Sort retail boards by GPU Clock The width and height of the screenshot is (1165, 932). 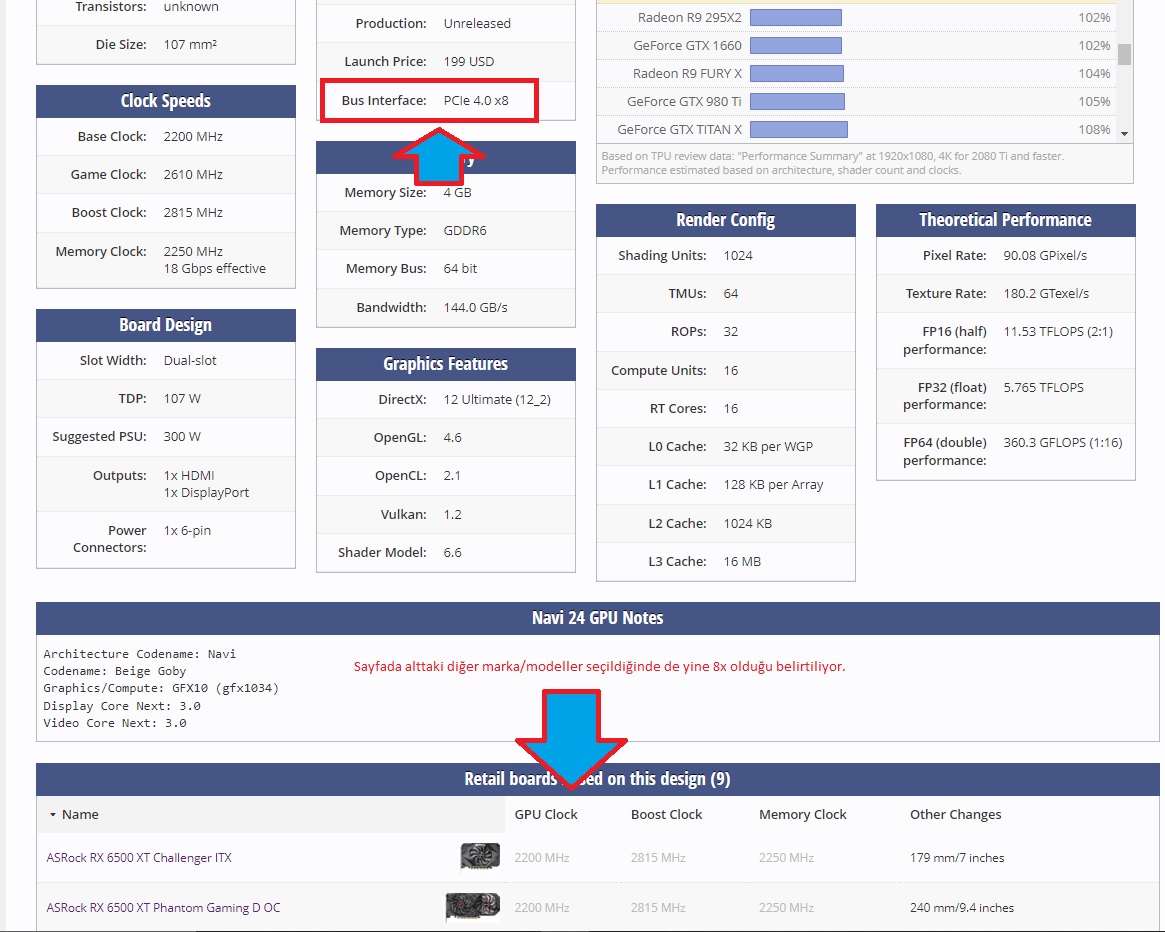tap(546, 815)
